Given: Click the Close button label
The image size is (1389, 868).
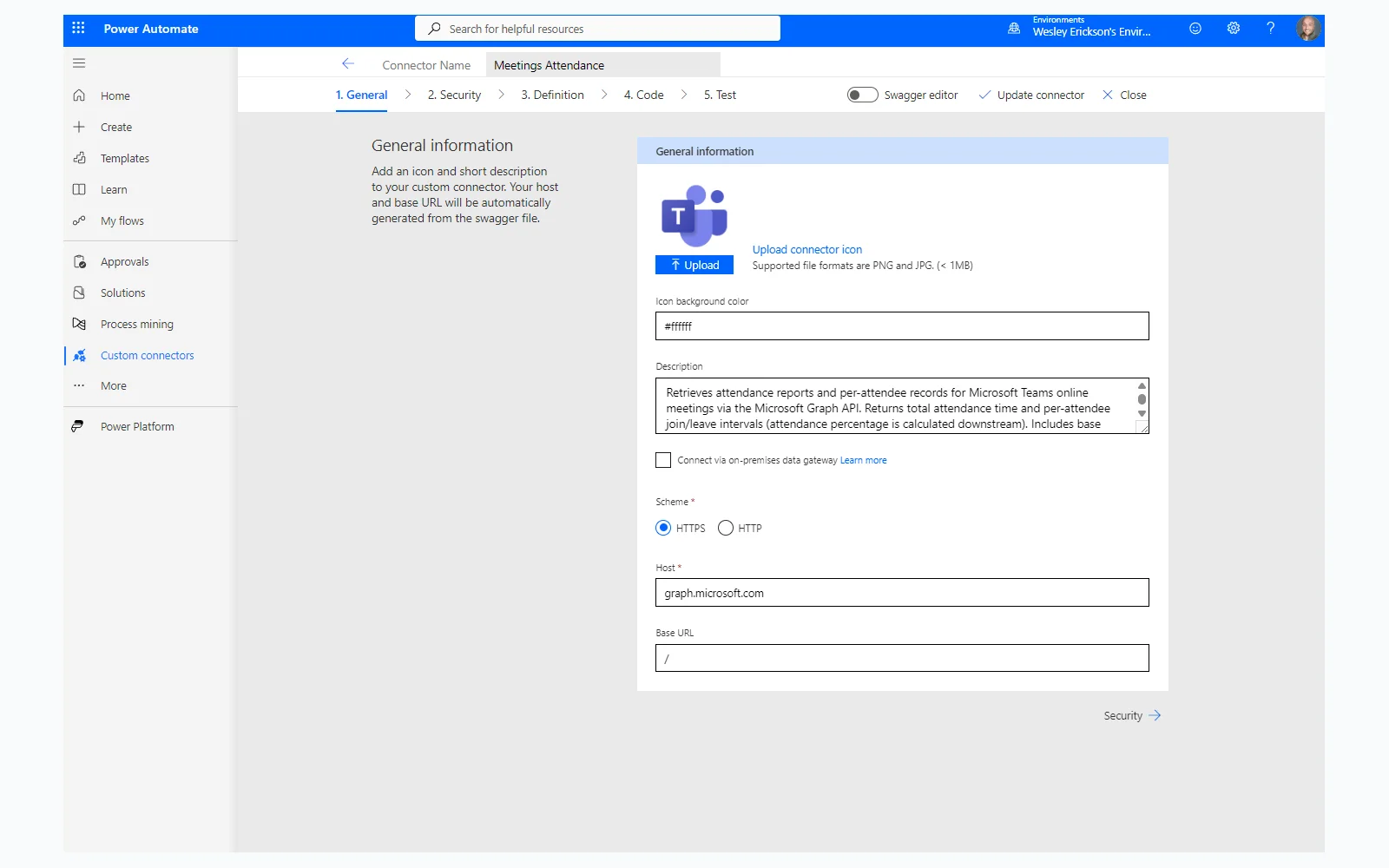Looking at the screenshot, I should [x=1133, y=95].
